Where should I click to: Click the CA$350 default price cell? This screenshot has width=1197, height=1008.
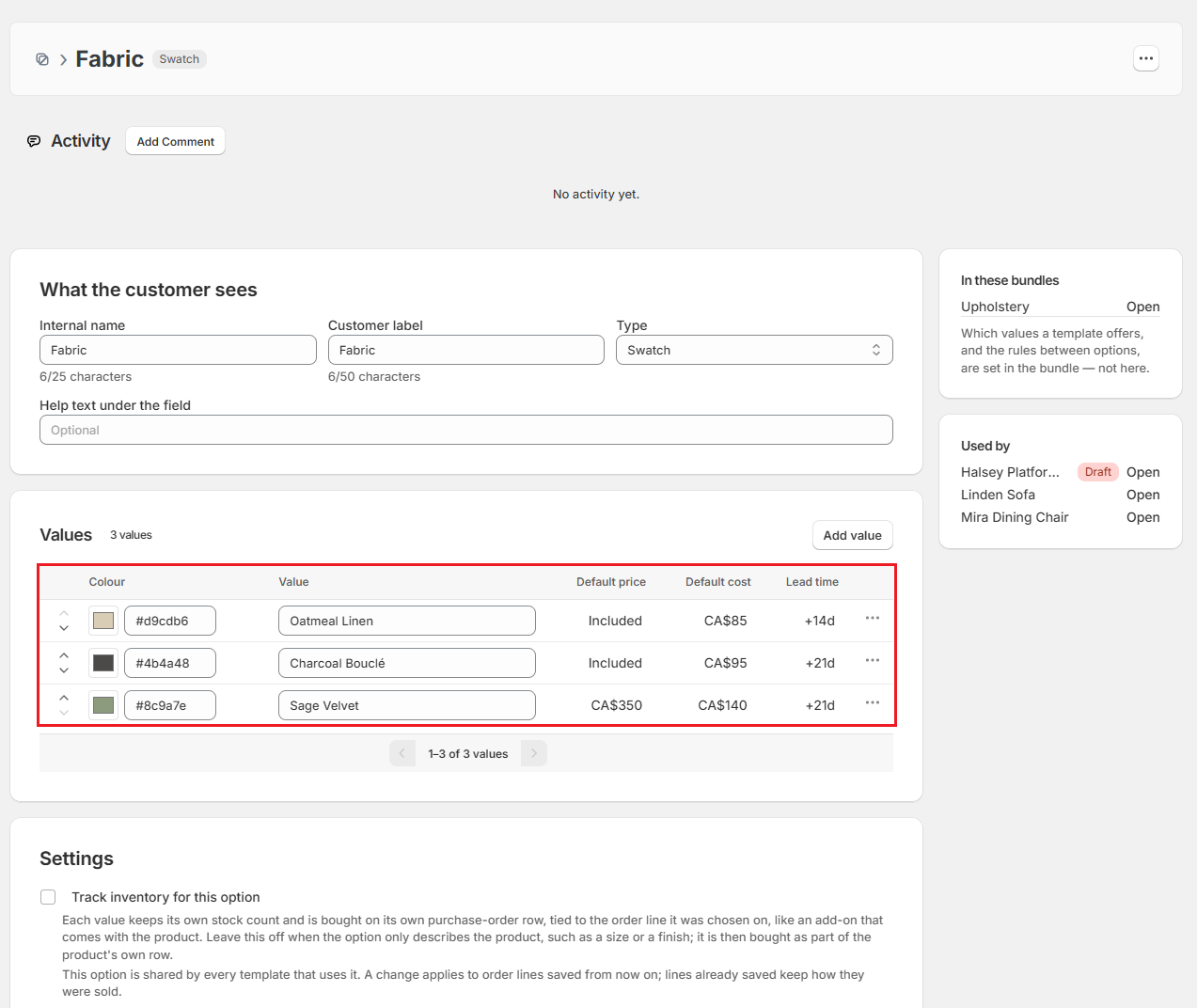pyautogui.click(x=616, y=705)
